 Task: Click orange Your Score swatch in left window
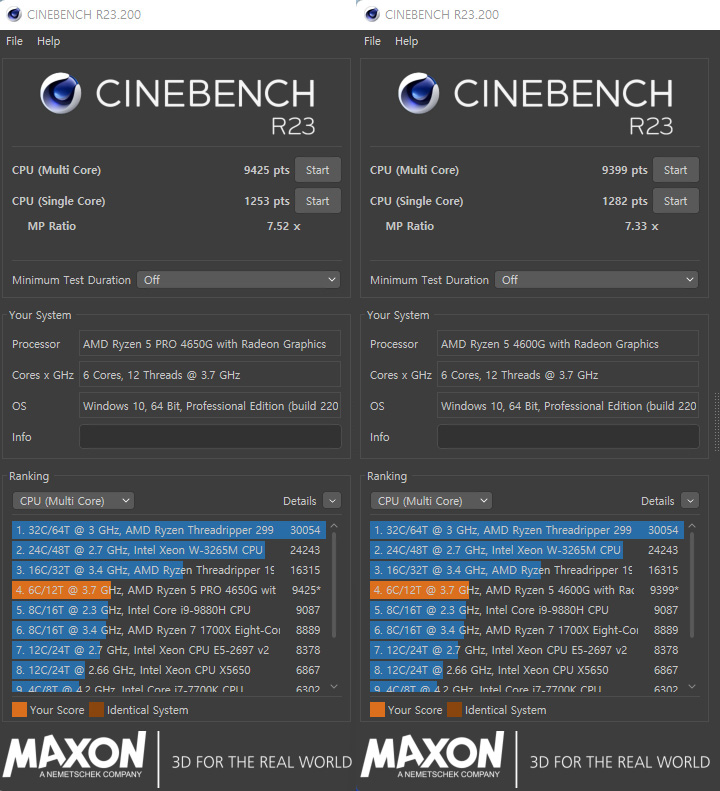point(19,710)
